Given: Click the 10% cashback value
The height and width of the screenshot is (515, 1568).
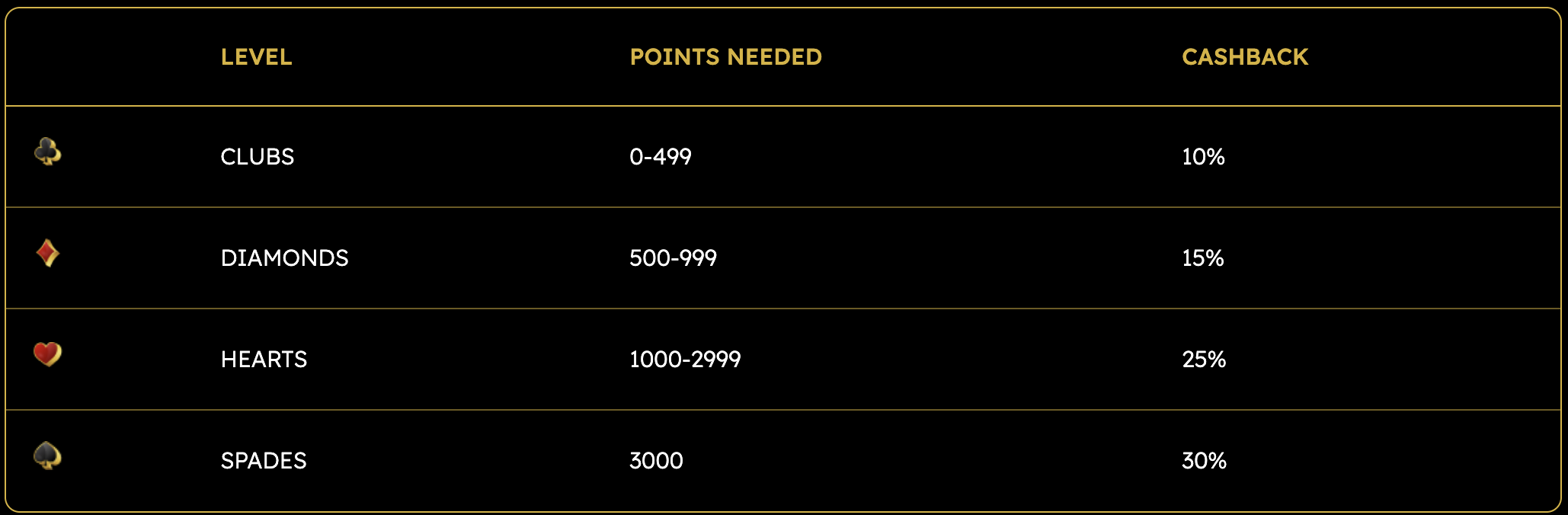Looking at the screenshot, I should coord(1203,157).
